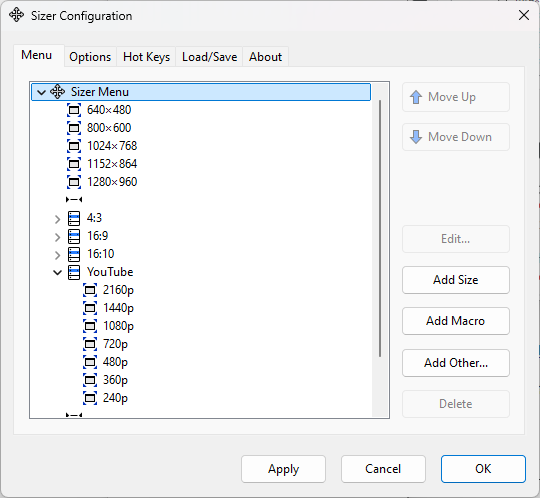Click the tree view vertical scrollbar
The height and width of the screenshot is (498, 540).
380,228
